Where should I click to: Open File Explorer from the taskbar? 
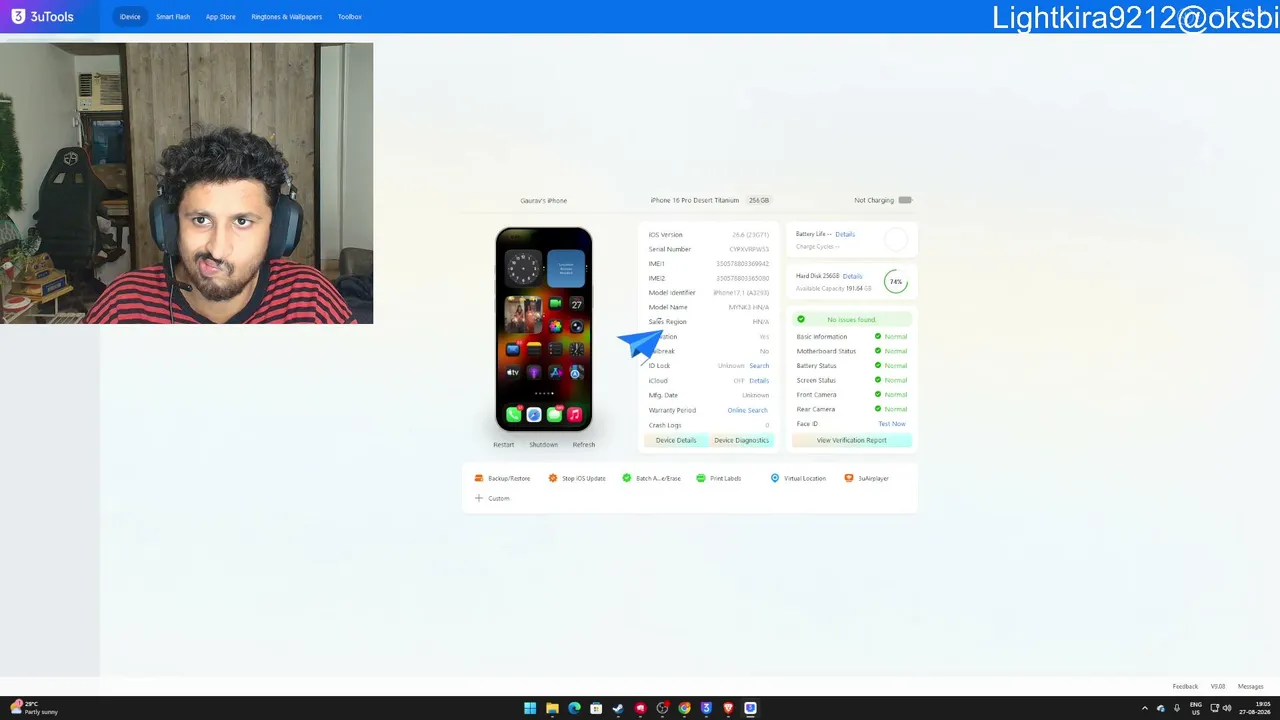point(552,708)
